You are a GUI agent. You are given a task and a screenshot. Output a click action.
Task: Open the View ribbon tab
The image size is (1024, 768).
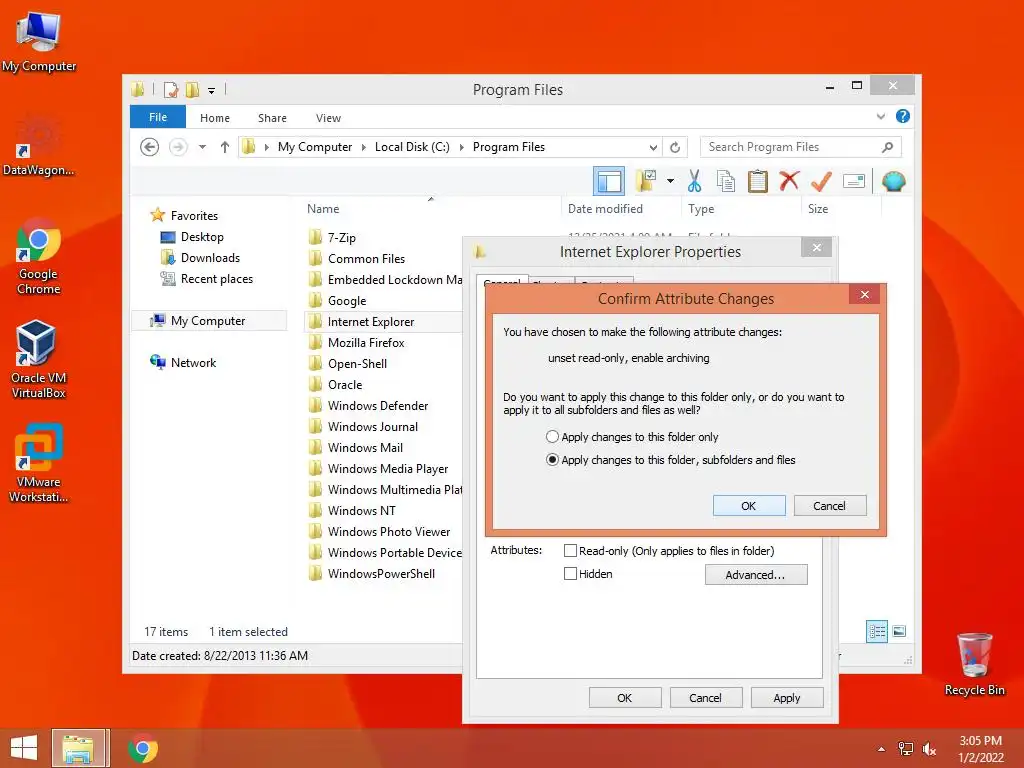pos(328,118)
